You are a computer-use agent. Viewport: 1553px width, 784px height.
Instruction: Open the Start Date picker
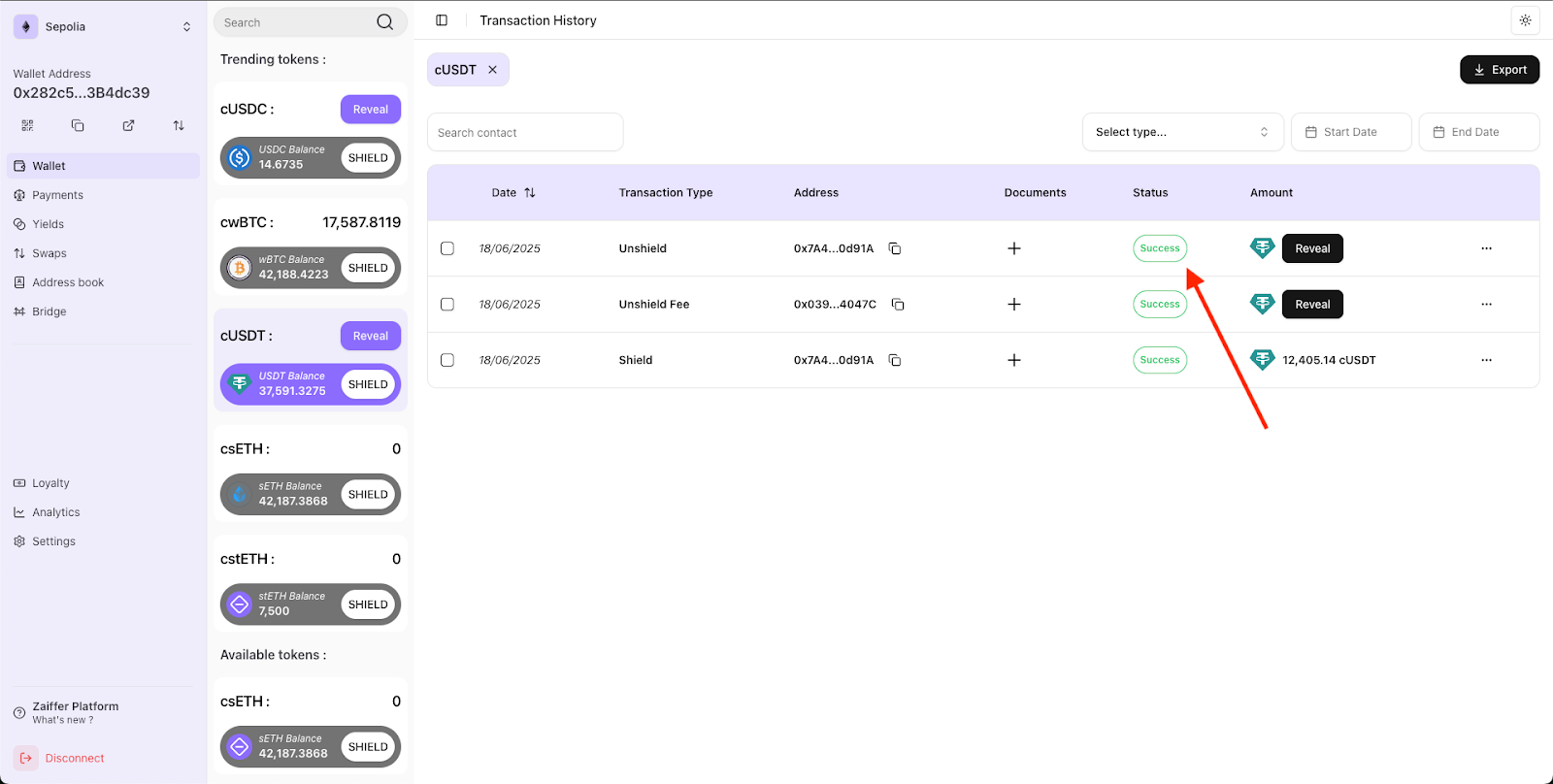point(1351,132)
